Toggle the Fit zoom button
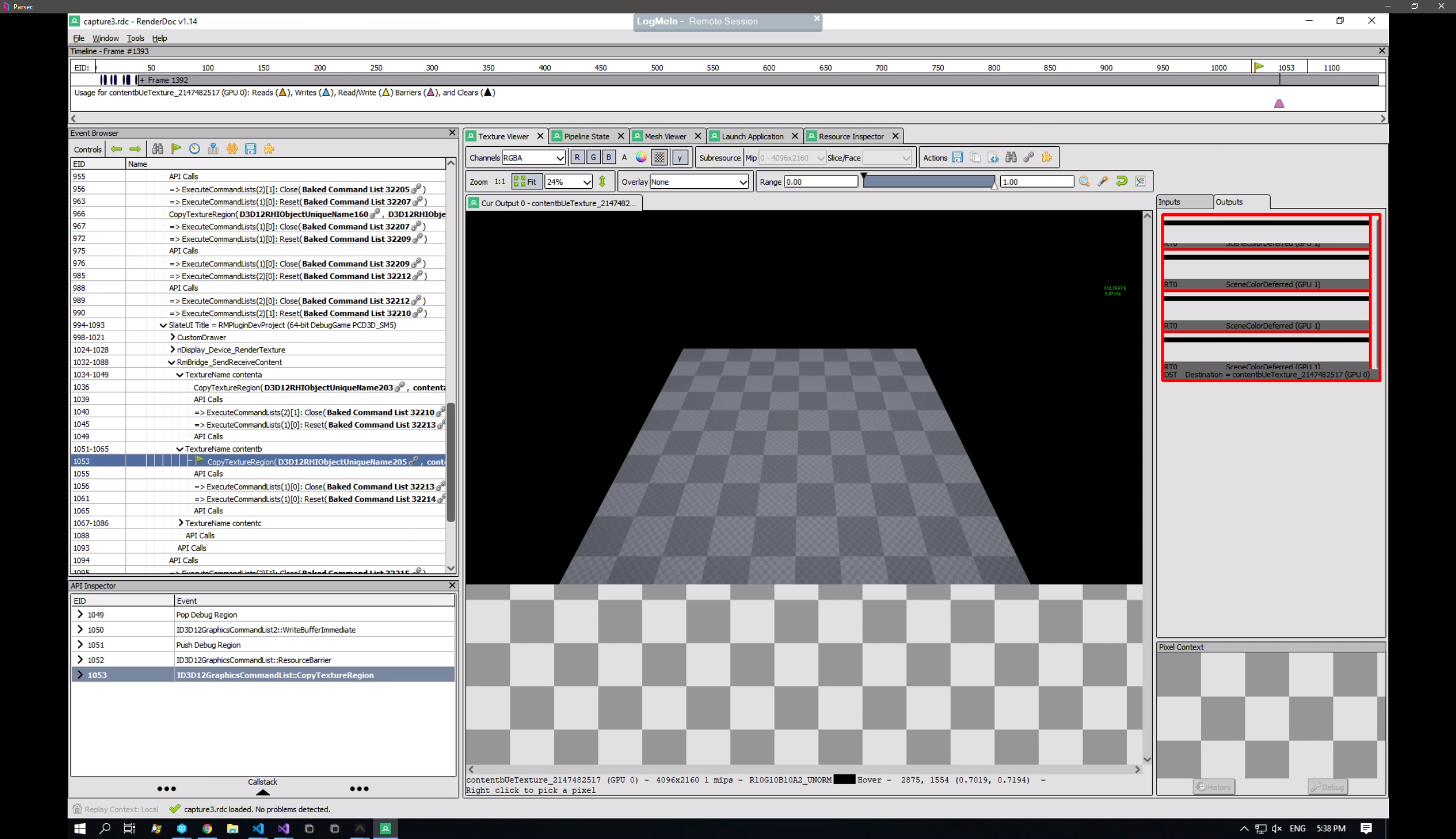This screenshot has width=1456, height=839. coord(526,181)
